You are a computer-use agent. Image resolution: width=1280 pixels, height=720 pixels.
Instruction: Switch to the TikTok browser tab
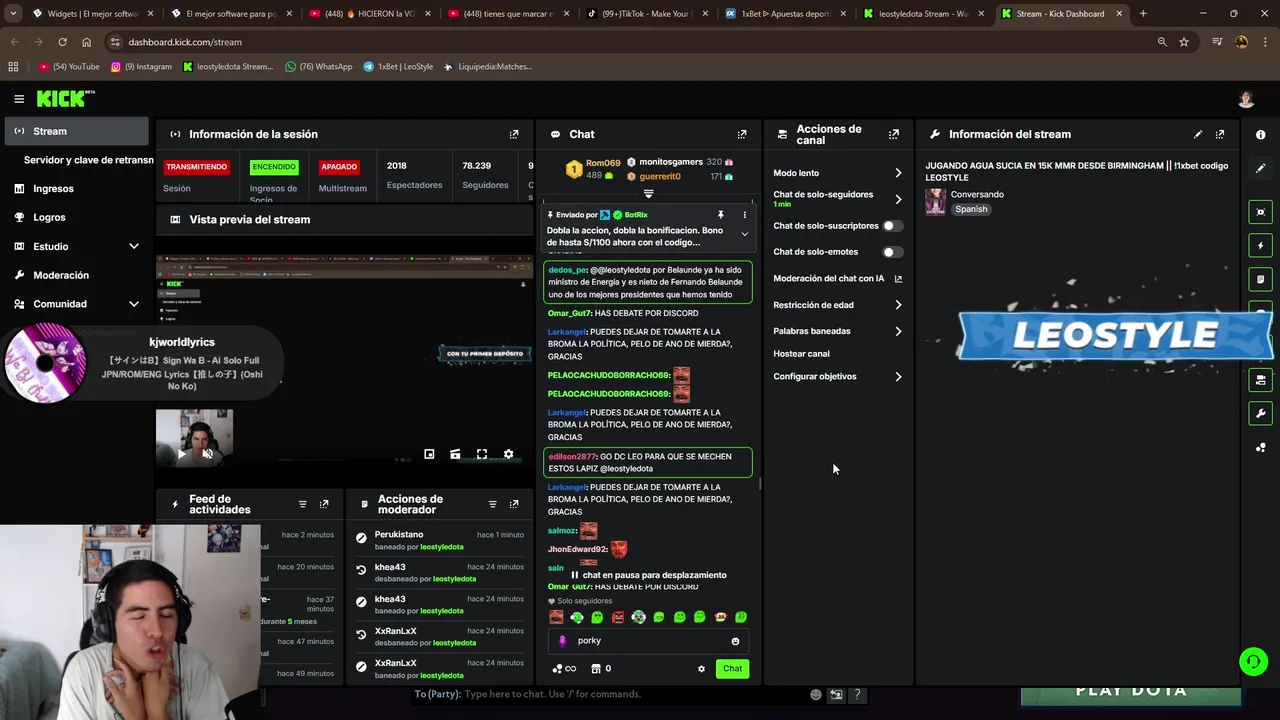pos(647,14)
